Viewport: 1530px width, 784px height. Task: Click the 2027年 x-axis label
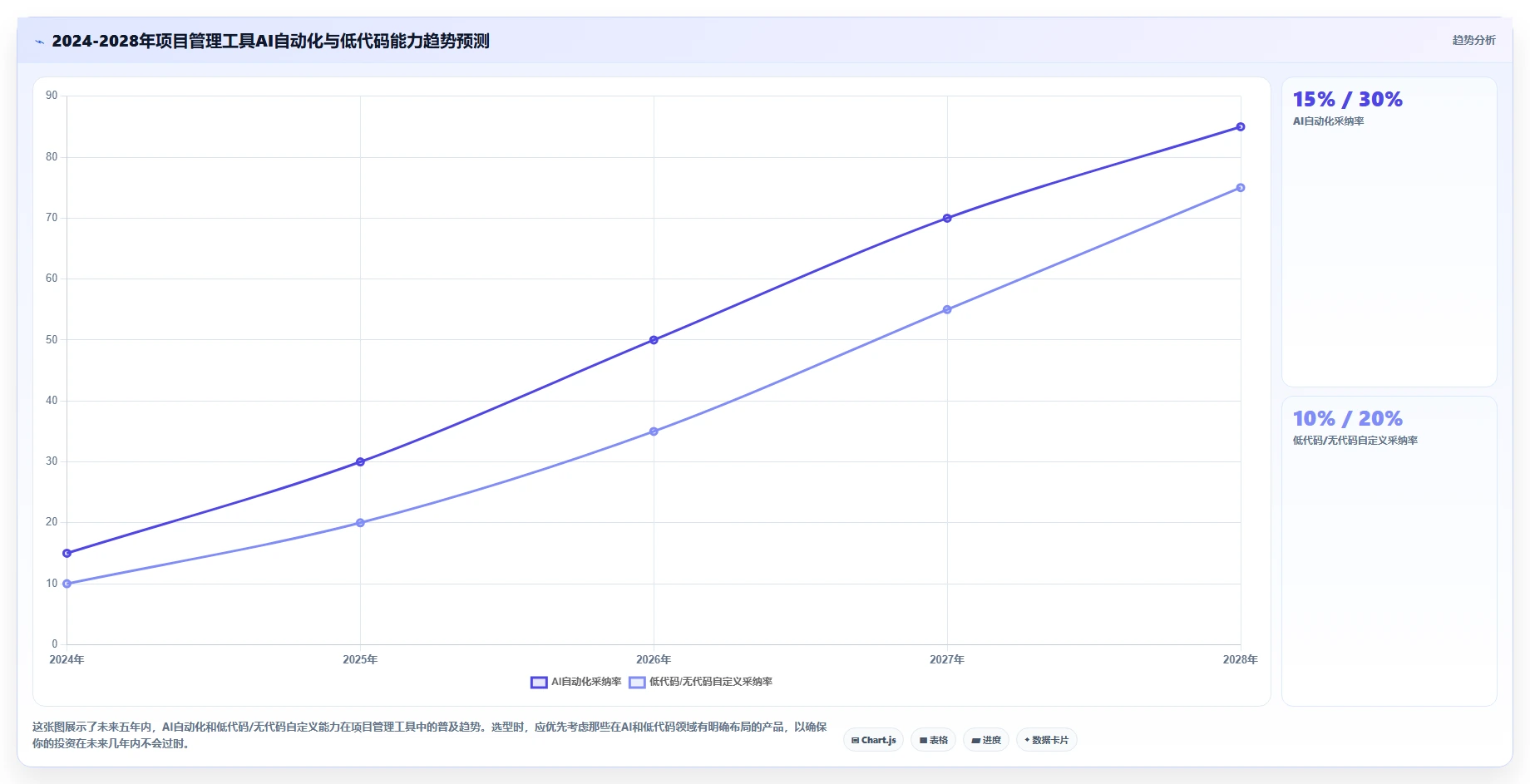[947, 659]
